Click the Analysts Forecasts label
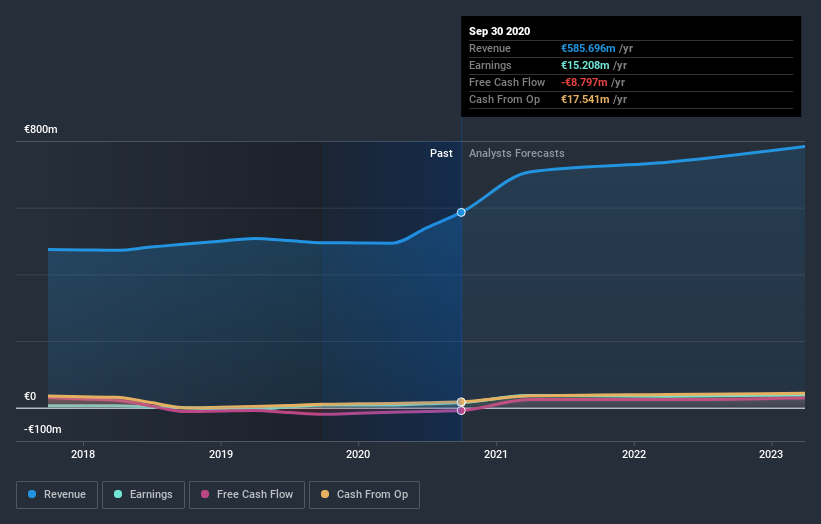The height and width of the screenshot is (524, 821). (516, 153)
